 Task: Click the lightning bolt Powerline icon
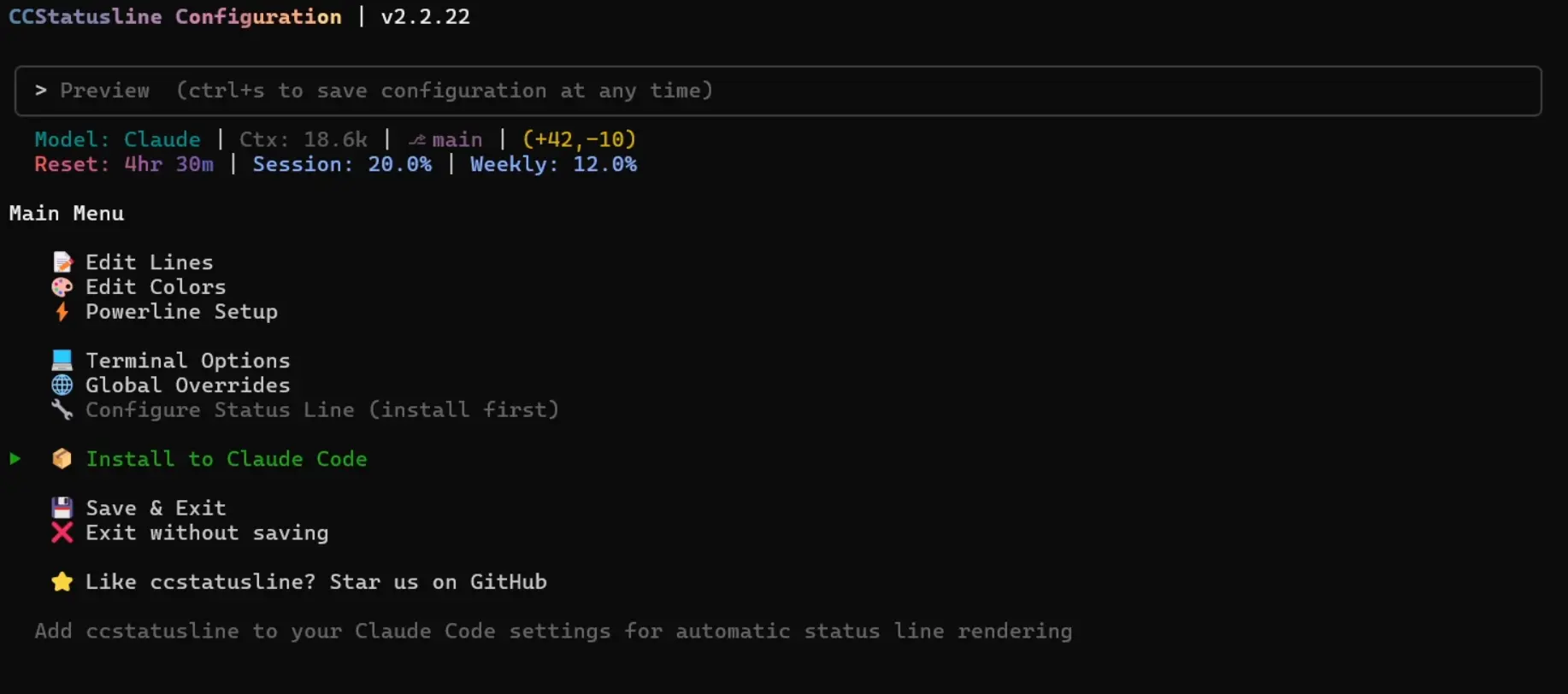[x=62, y=312]
